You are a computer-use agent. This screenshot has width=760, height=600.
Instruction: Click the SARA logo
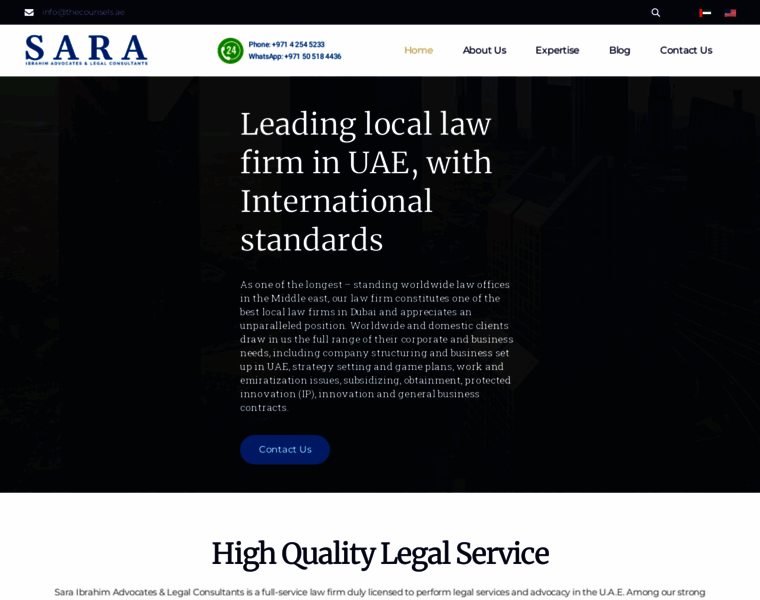point(86,50)
